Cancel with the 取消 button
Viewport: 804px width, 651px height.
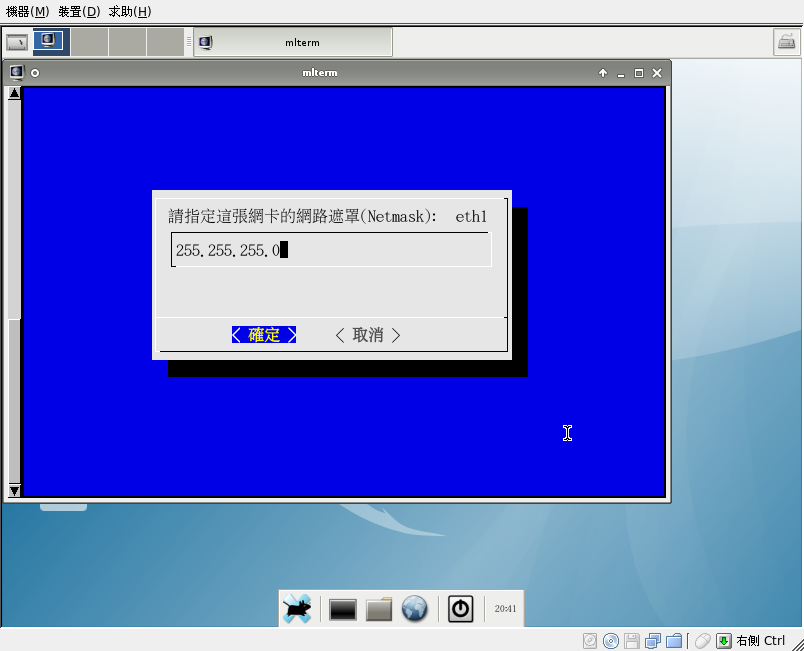tap(368, 335)
